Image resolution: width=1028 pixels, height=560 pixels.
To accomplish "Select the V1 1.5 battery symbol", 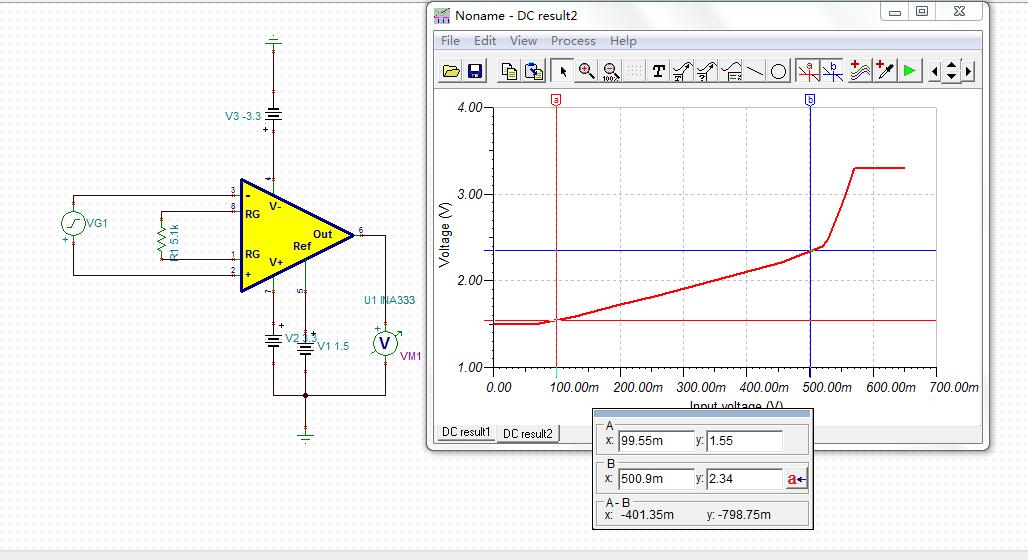I will coord(306,348).
